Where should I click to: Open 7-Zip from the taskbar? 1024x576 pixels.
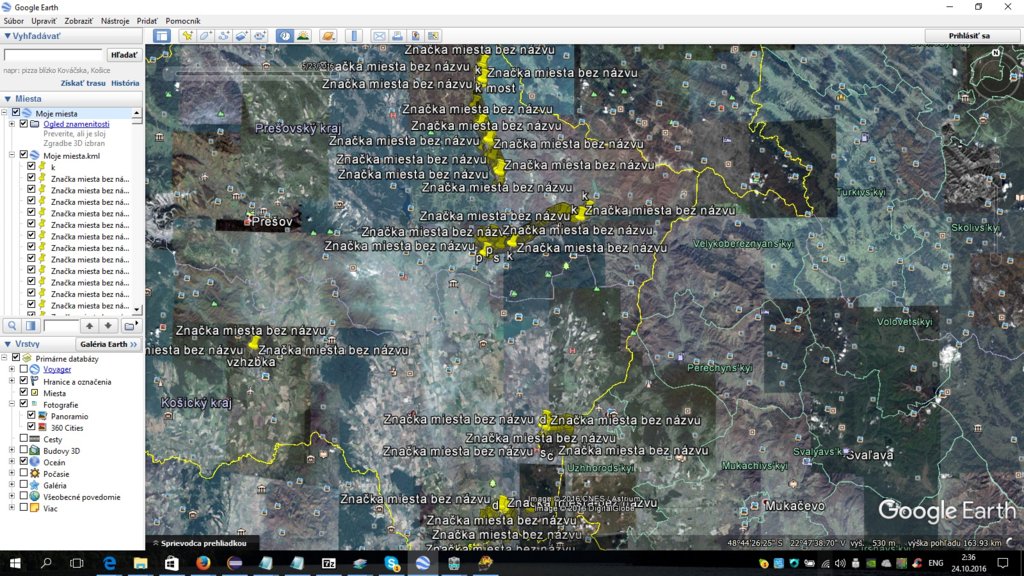[328, 563]
